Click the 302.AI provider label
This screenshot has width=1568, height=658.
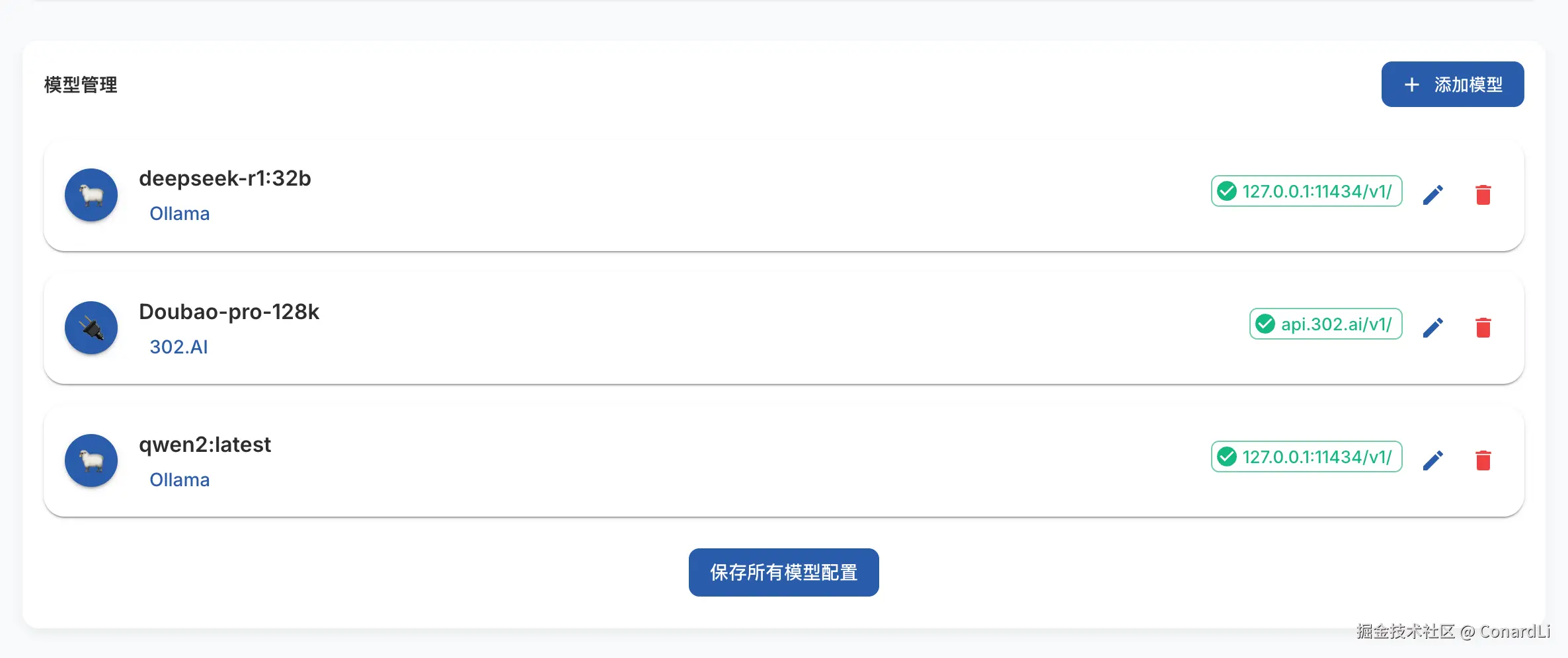coord(178,347)
